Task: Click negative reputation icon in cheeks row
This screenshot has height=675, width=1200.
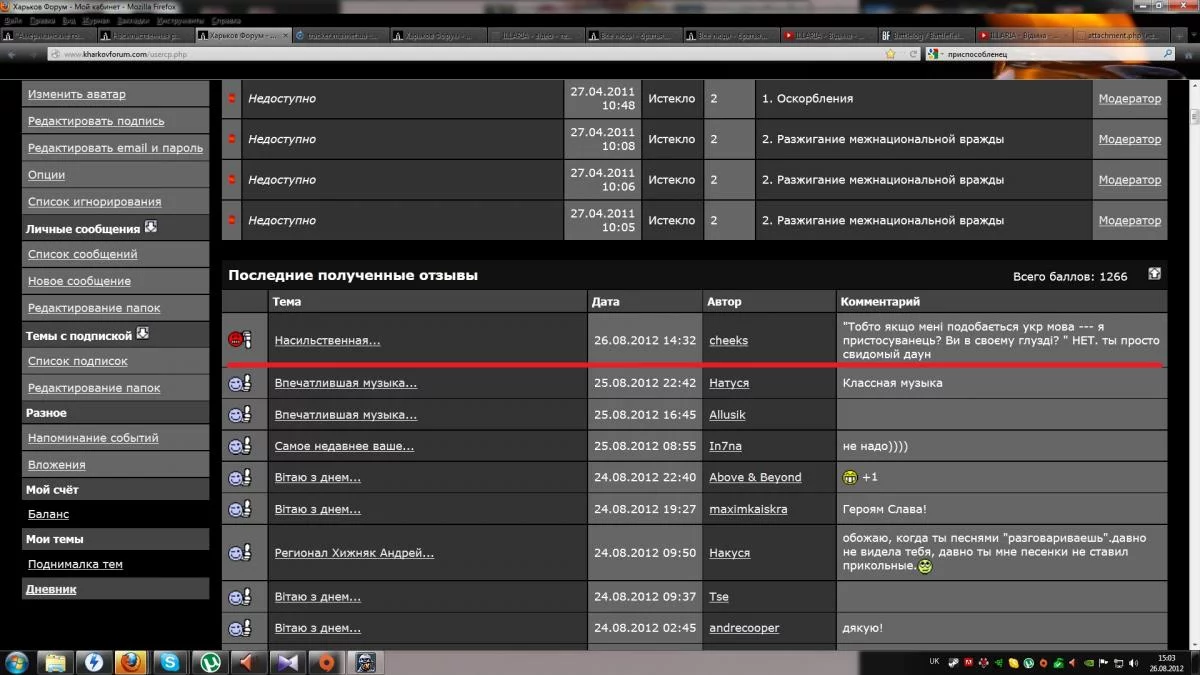Action: coord(240,340)
